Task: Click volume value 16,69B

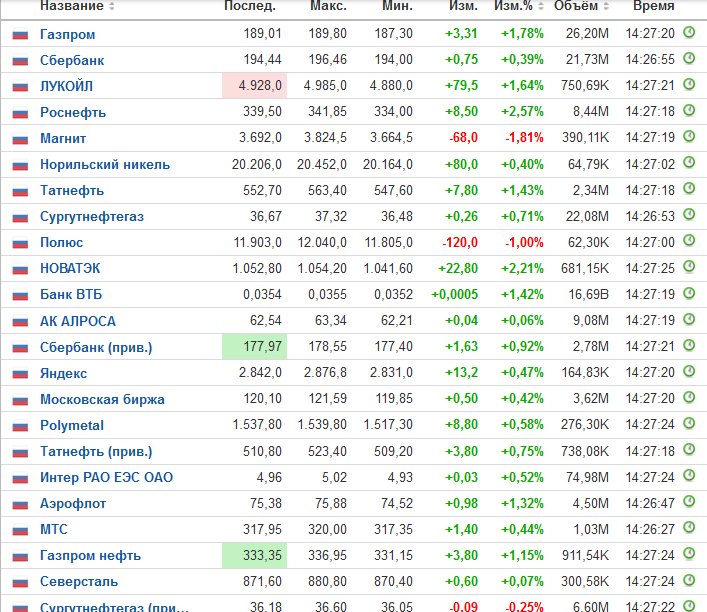Action: point(588,294)
